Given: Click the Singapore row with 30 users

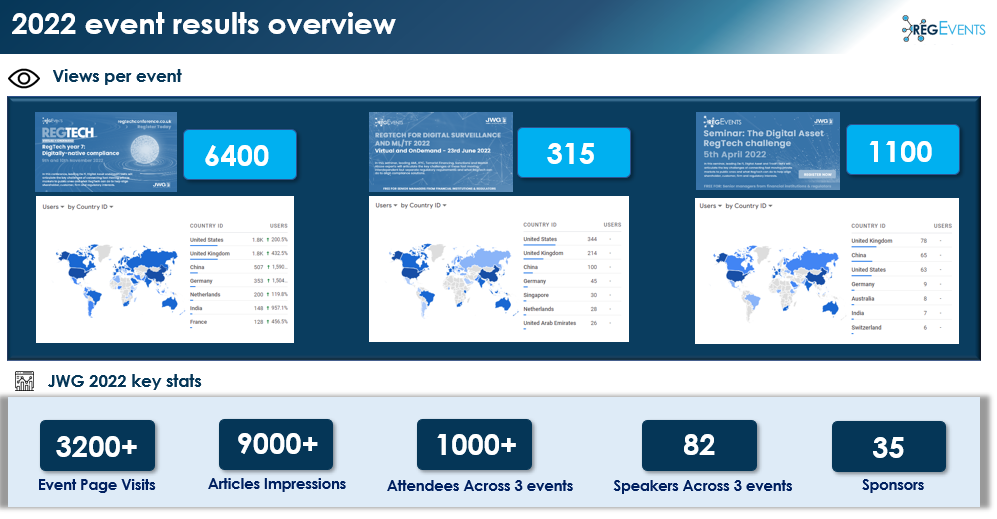Looking at the screenshot, I should point(572,295).
